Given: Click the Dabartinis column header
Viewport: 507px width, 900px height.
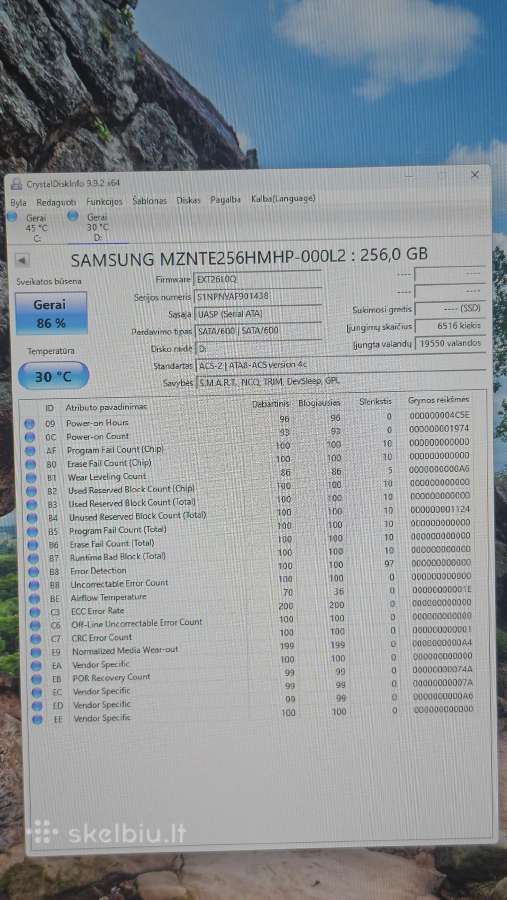Looking at the screenshot, I should click(x=271, y=404).
